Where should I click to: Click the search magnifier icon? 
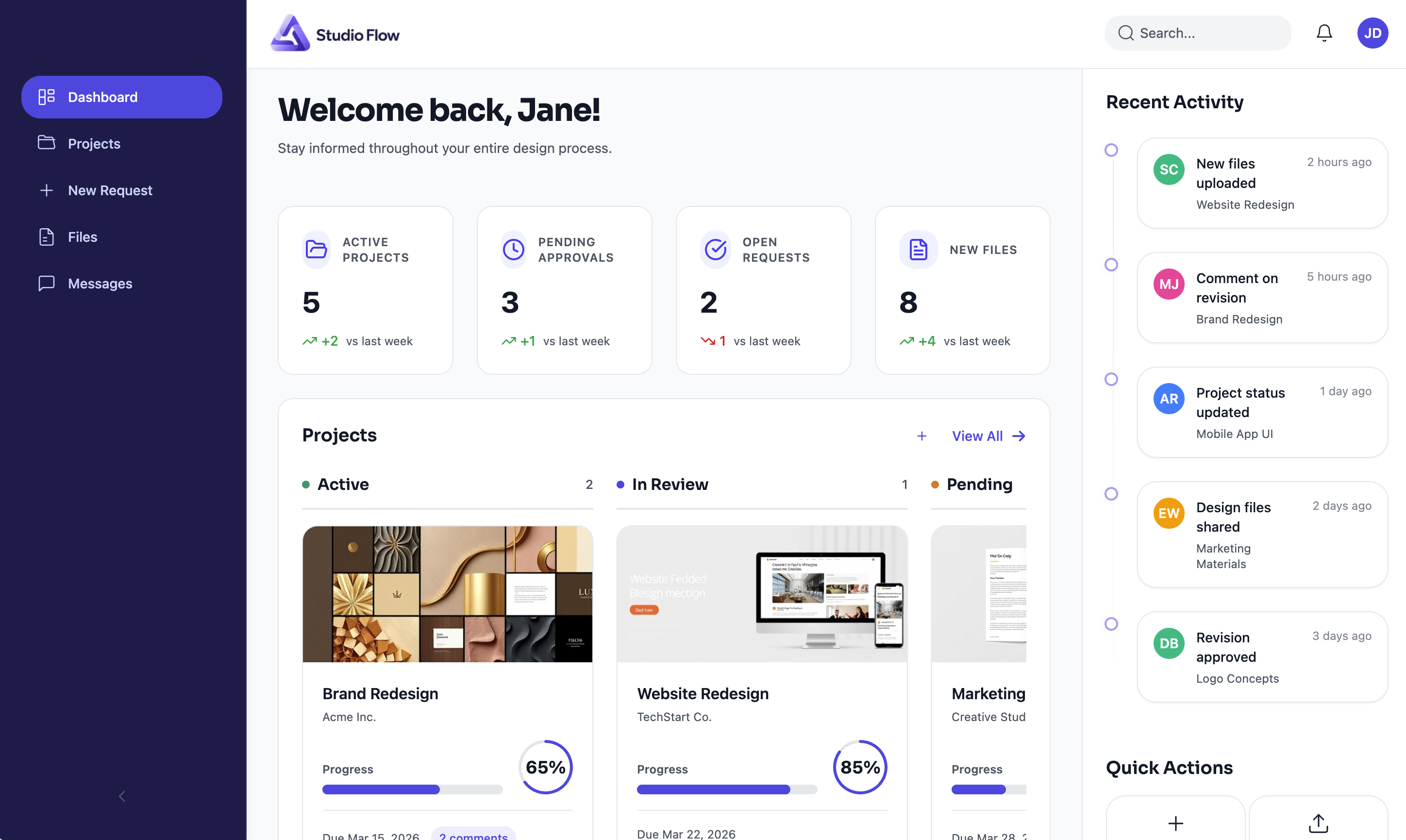coord(1125,33)
